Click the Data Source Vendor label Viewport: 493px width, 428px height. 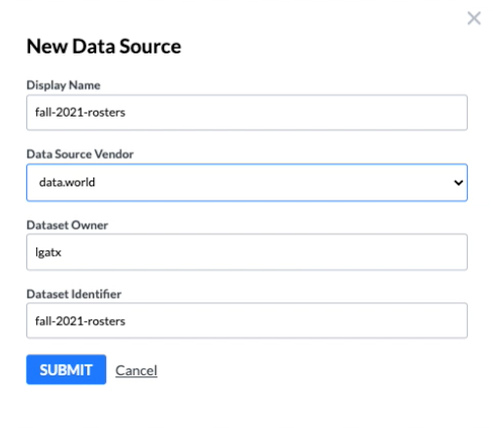pos(80,154)
